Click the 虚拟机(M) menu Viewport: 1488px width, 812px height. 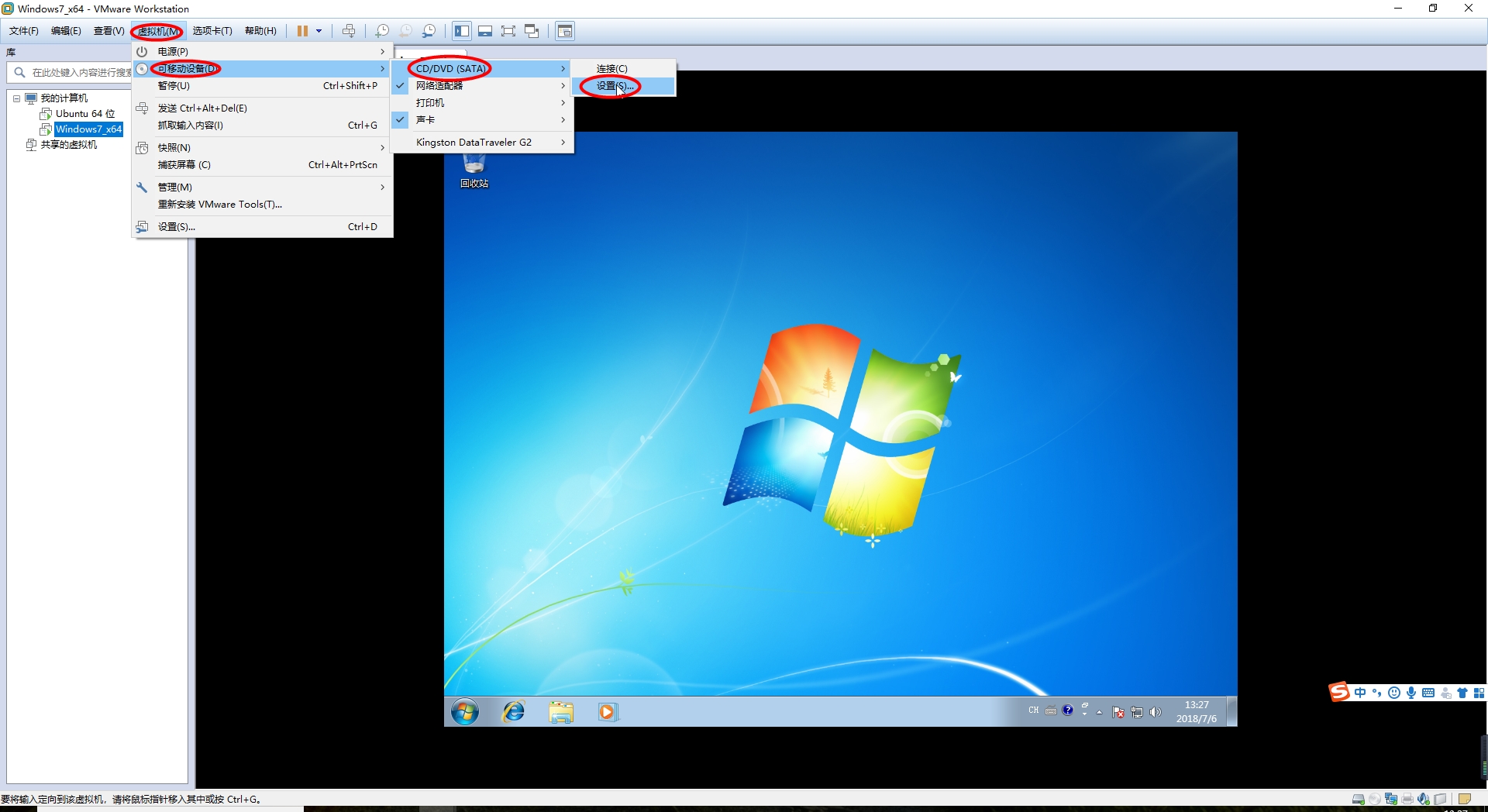pyautogui.click(x=157, y=31)
